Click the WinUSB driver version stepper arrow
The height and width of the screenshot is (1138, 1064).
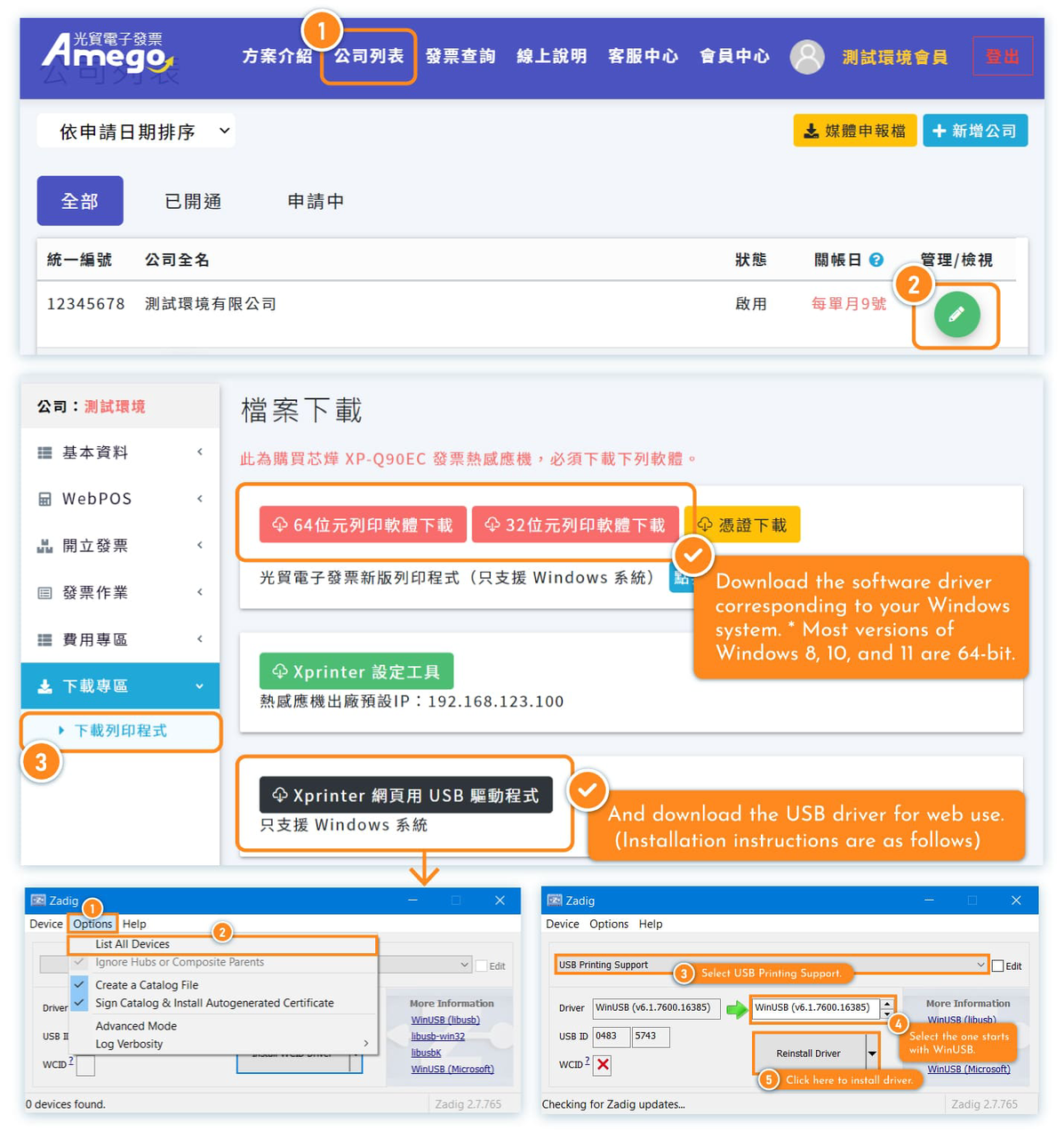click(x=886, y=1004)
